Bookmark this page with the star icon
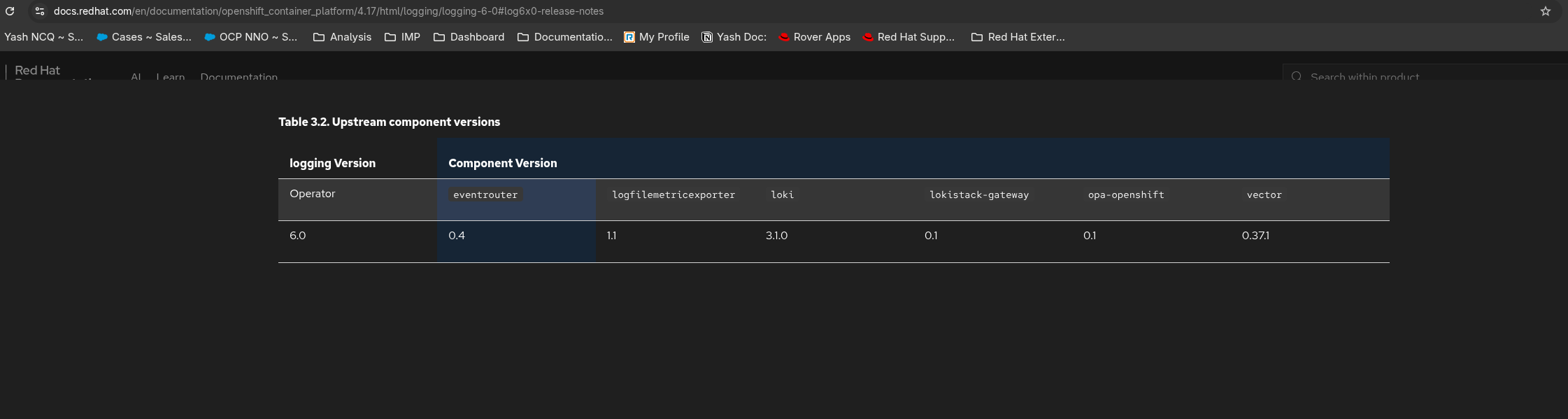This screenshot has height=419, width=1568. 1546,11
